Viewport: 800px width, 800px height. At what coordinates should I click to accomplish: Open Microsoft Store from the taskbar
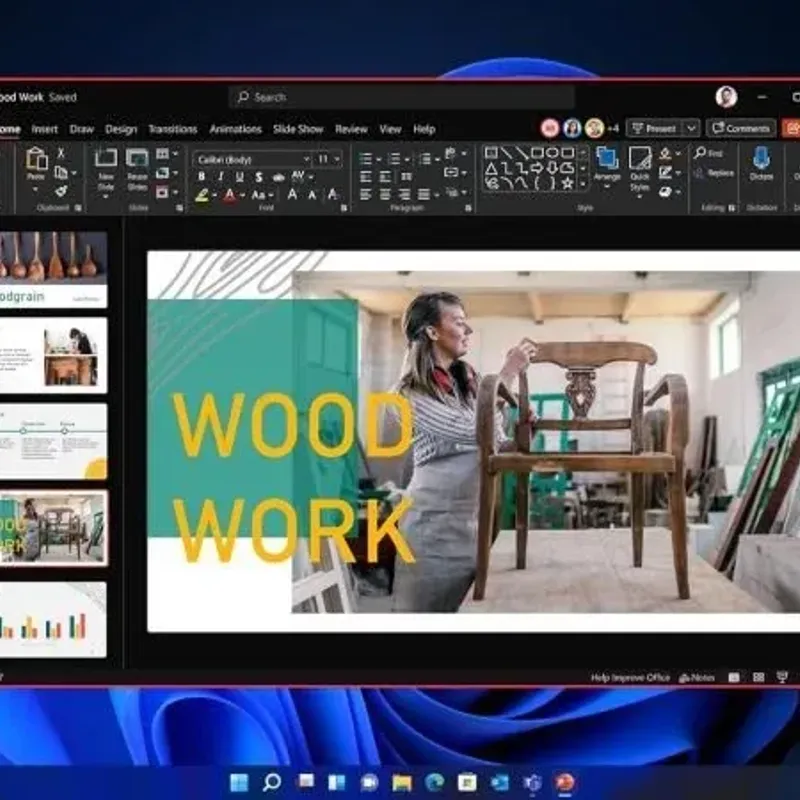click(x=467, y=782)
